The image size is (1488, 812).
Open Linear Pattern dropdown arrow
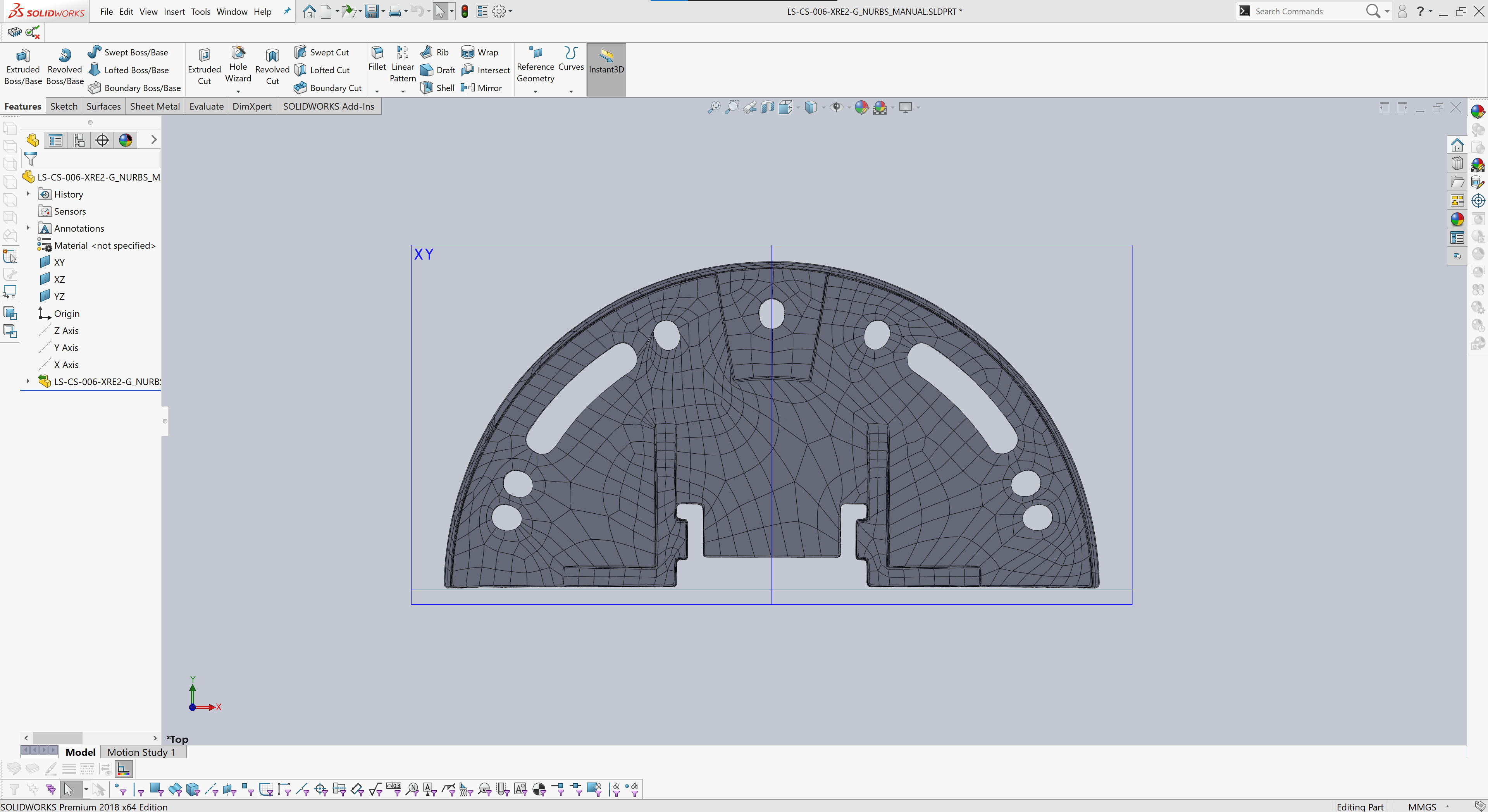pos(403,91)
